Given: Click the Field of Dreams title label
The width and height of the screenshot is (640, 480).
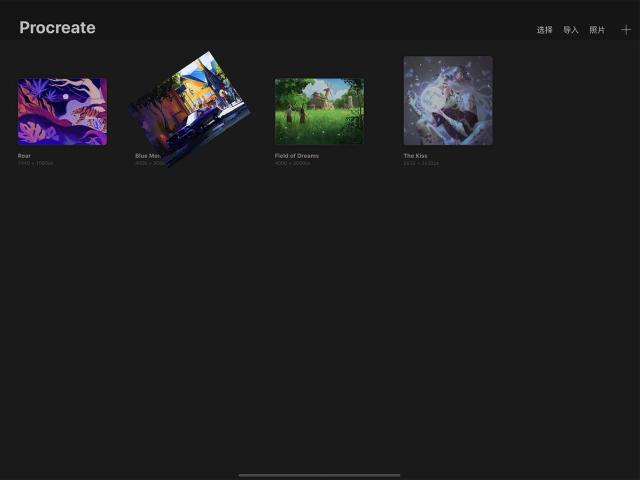Looking at the screenshot, I should click(297, 156).
